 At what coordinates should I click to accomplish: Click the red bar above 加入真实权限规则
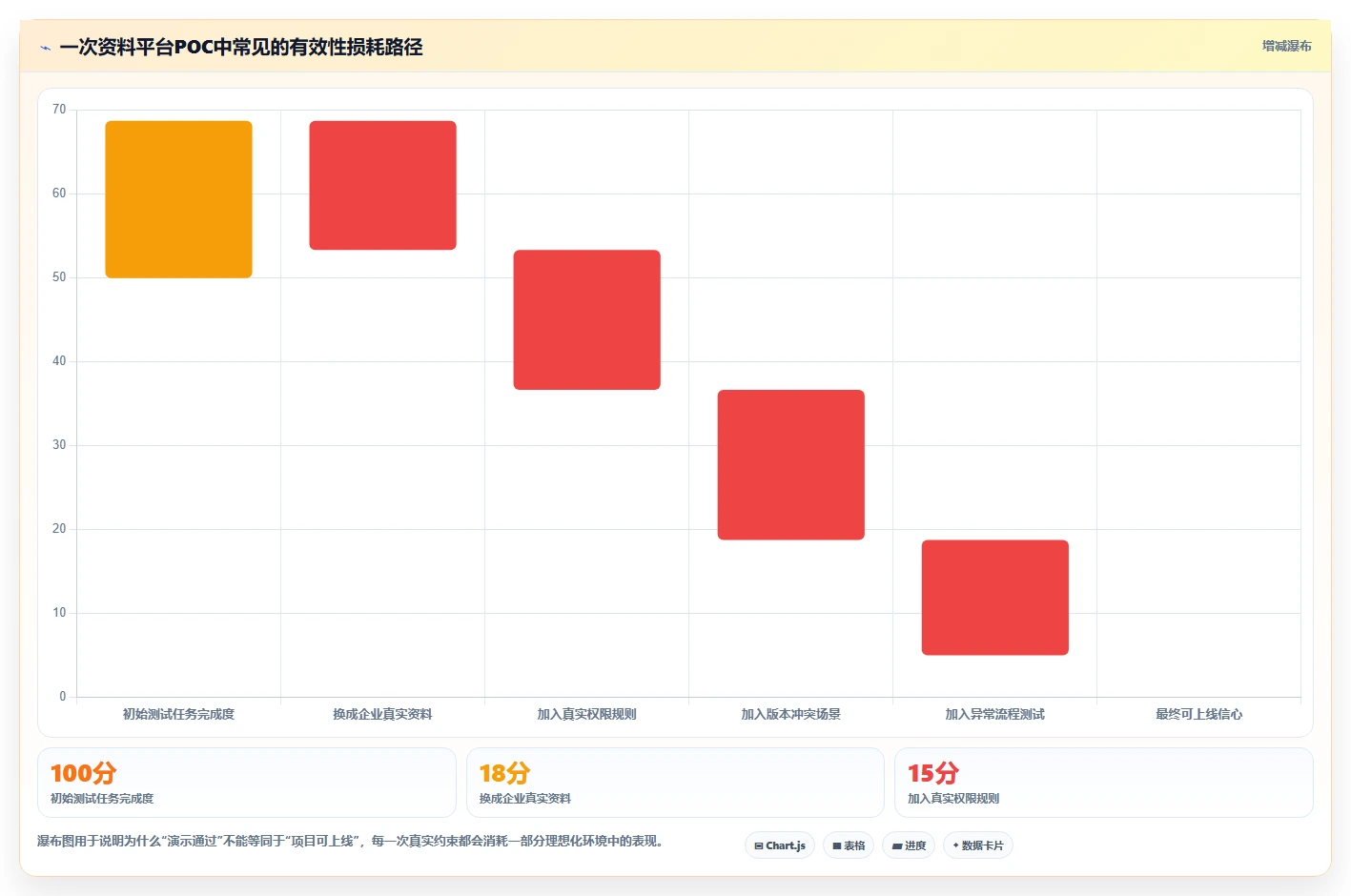coord(586,319)
